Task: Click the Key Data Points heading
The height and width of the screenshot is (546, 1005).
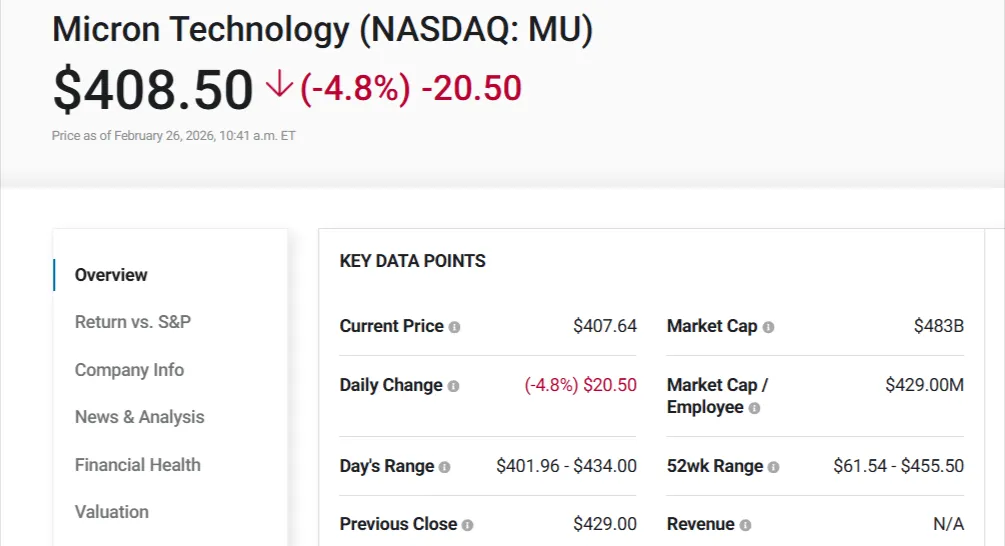Action: tap(412, 261)
